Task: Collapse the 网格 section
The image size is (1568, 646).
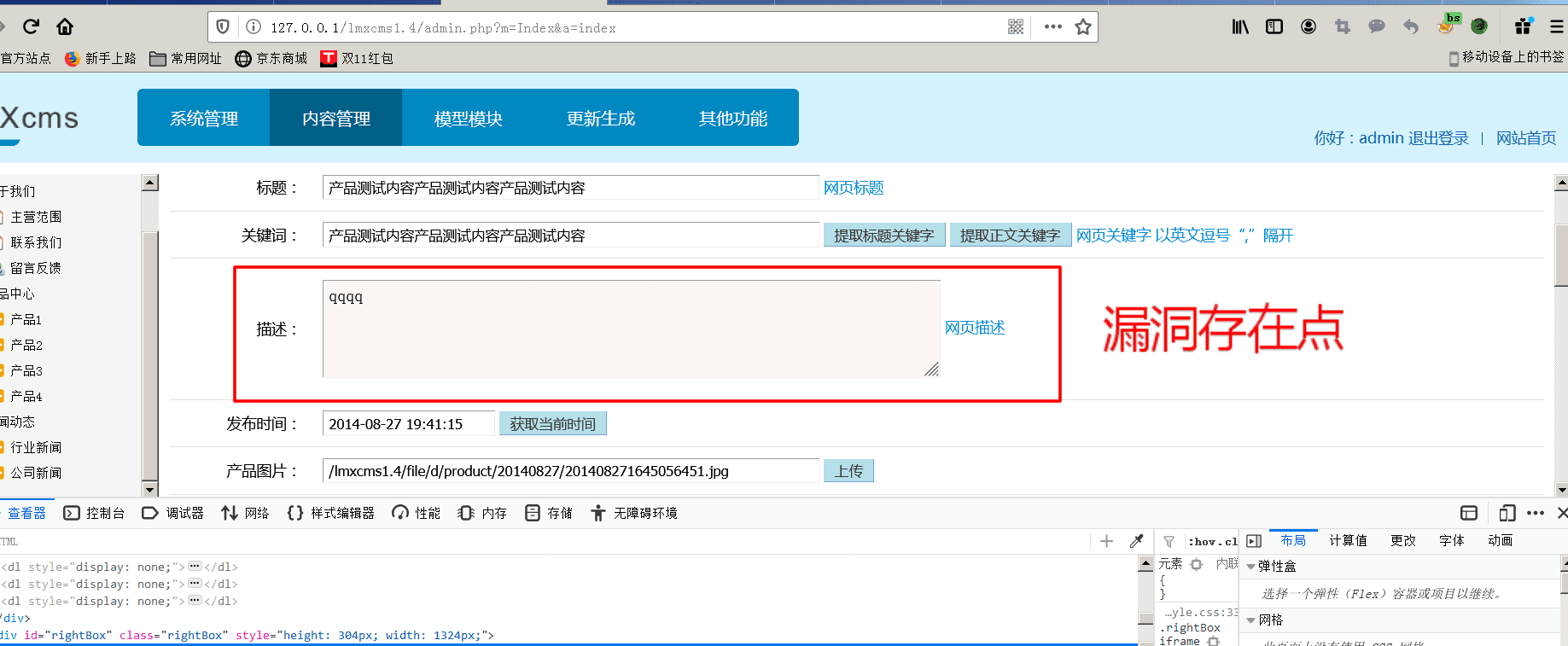Action: 1250,620
